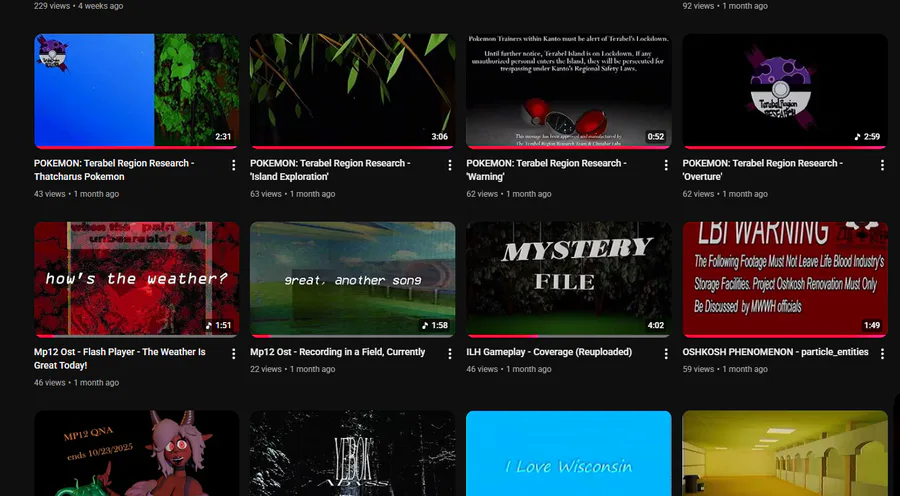Open options for The Weather Is Great Today video
The width and height of the screenshot is (900, 496).
(x=234, y=354)
